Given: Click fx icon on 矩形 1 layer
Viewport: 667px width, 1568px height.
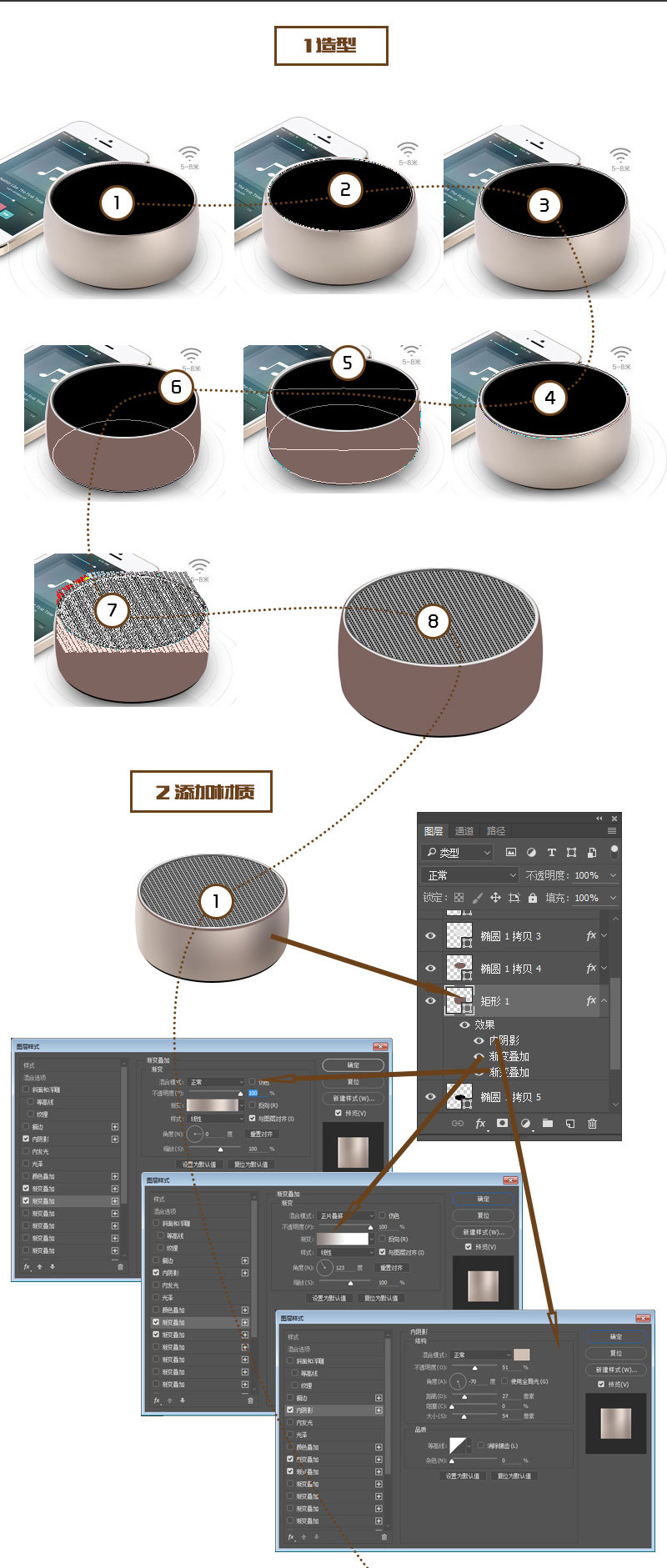Looking at the screenshot, I should click(591, 1000).
